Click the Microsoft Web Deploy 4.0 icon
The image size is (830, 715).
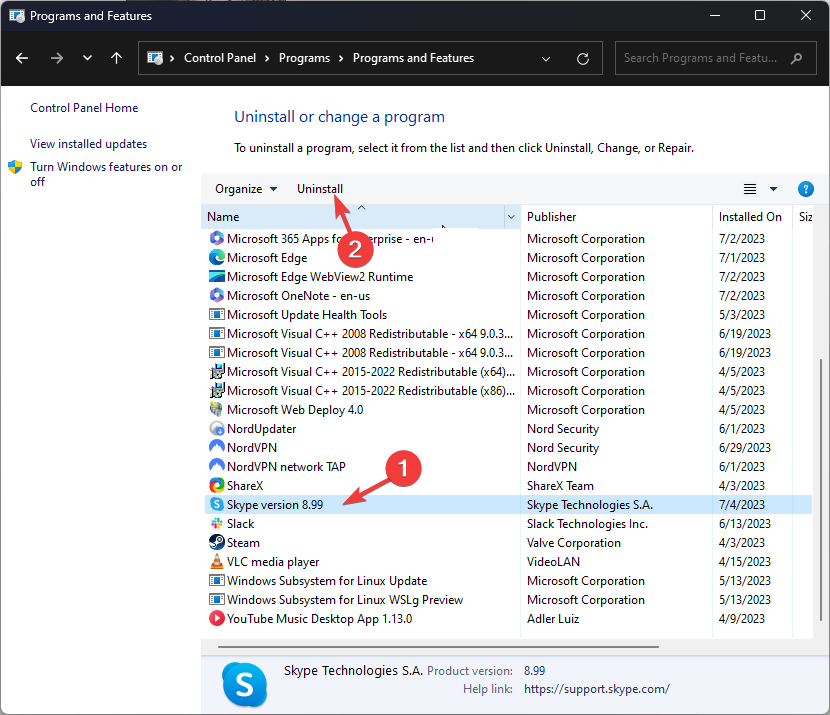[x=216, y=409]
